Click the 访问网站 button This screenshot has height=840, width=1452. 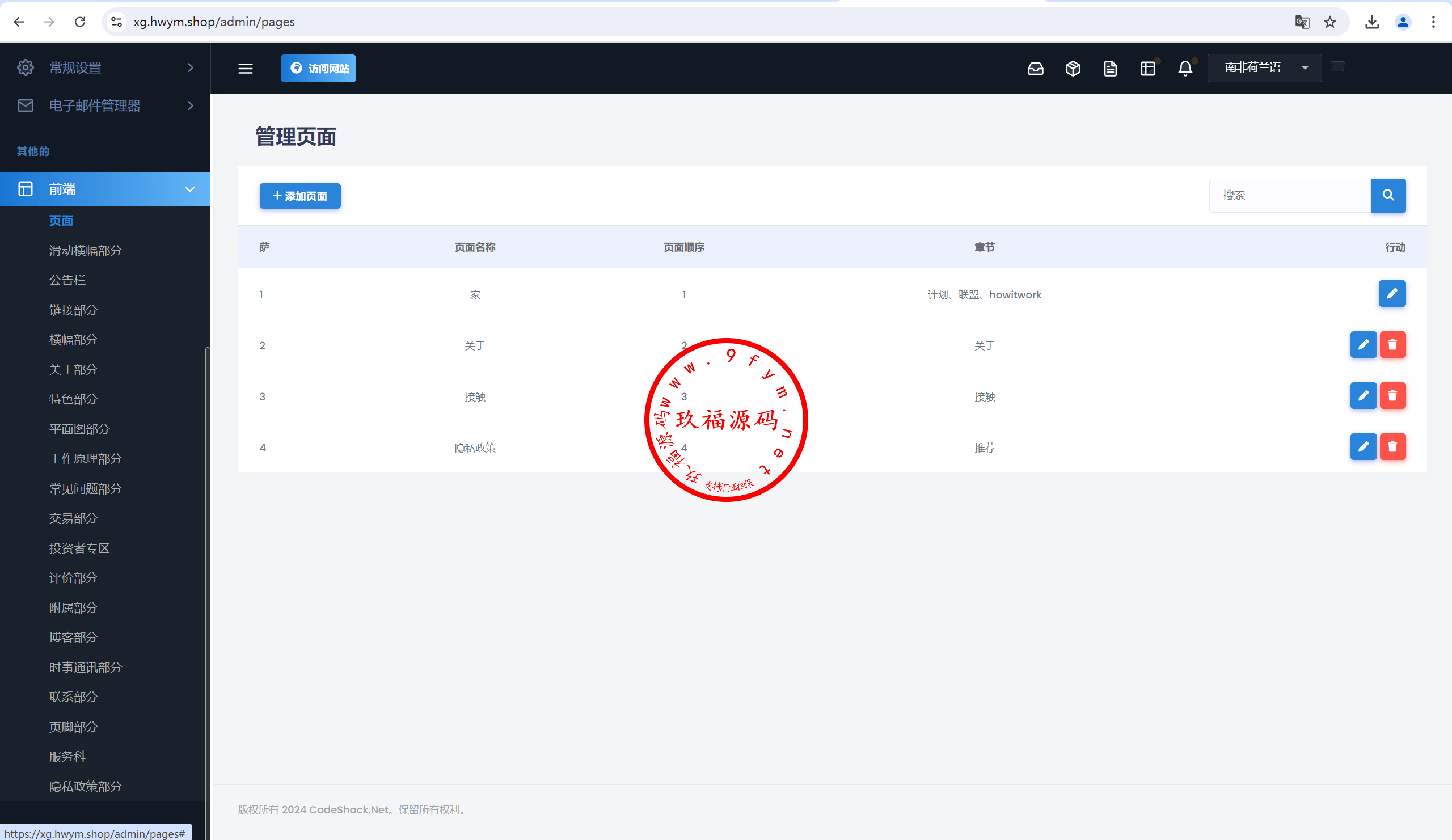pyautogui.click(x=318, y=69)
